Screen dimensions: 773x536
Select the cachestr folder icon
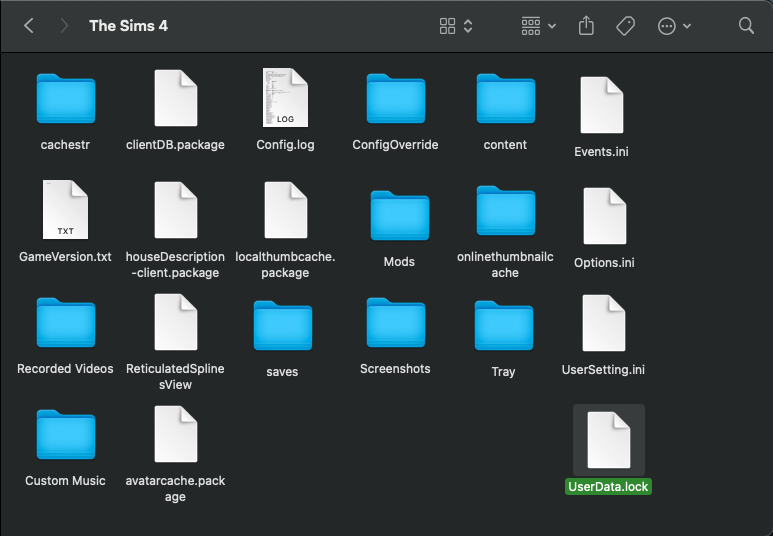66,98
